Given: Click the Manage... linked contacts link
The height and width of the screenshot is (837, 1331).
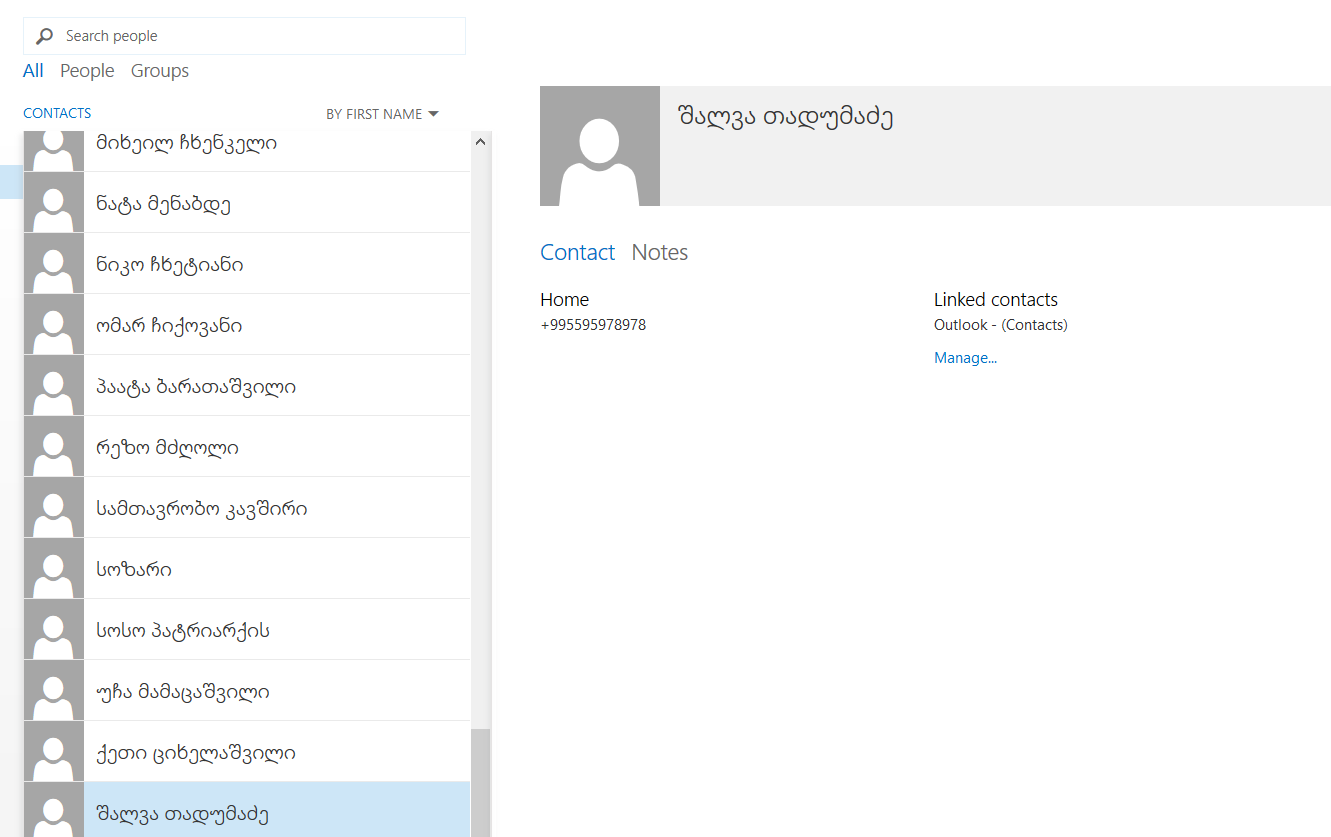Looking at the screenshot, I should (x=965, y=358).
